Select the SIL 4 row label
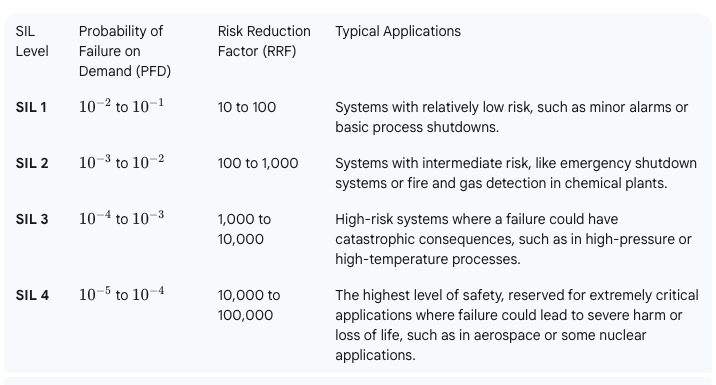 click(x=32, y=295)
